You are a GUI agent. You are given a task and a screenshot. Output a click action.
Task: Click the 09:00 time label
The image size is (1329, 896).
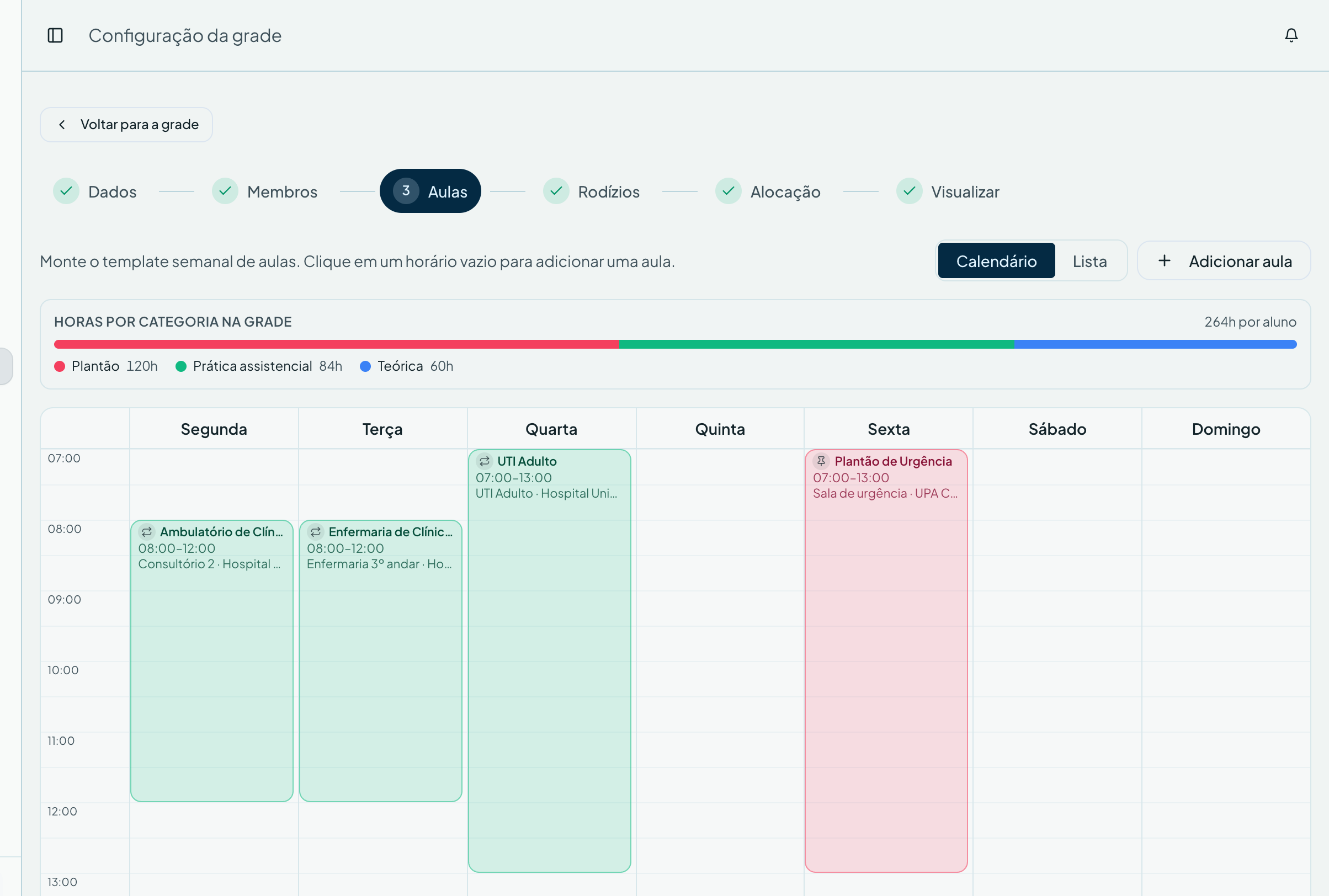tap(65, 599)
